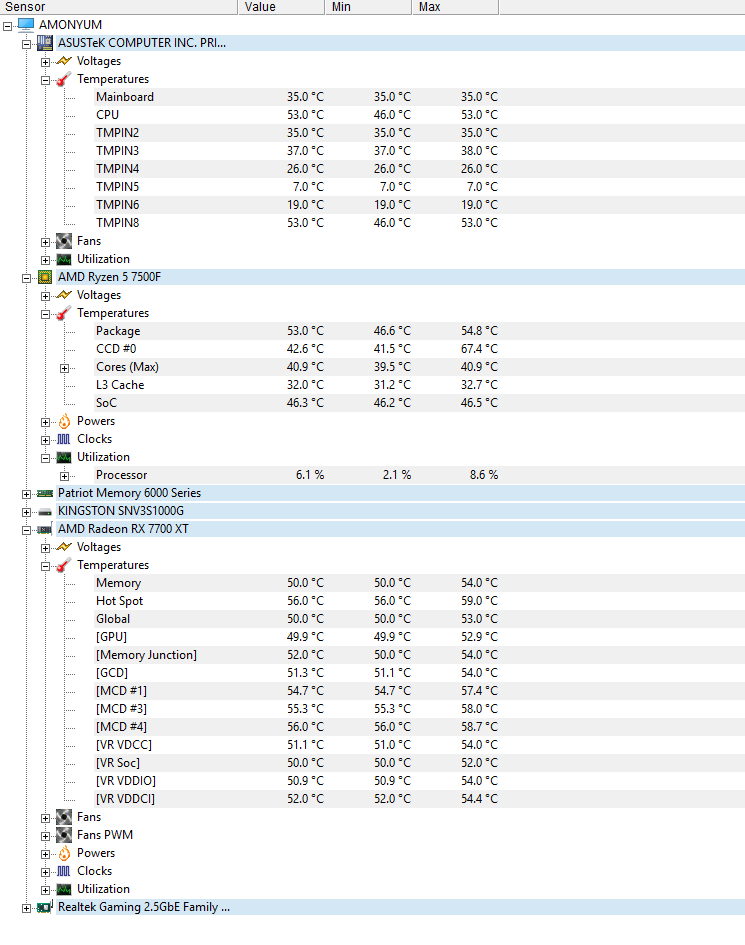Click the Radeon Clocks waveform icon
This screenshot has width=745, height=945.
tap(64, 871)
